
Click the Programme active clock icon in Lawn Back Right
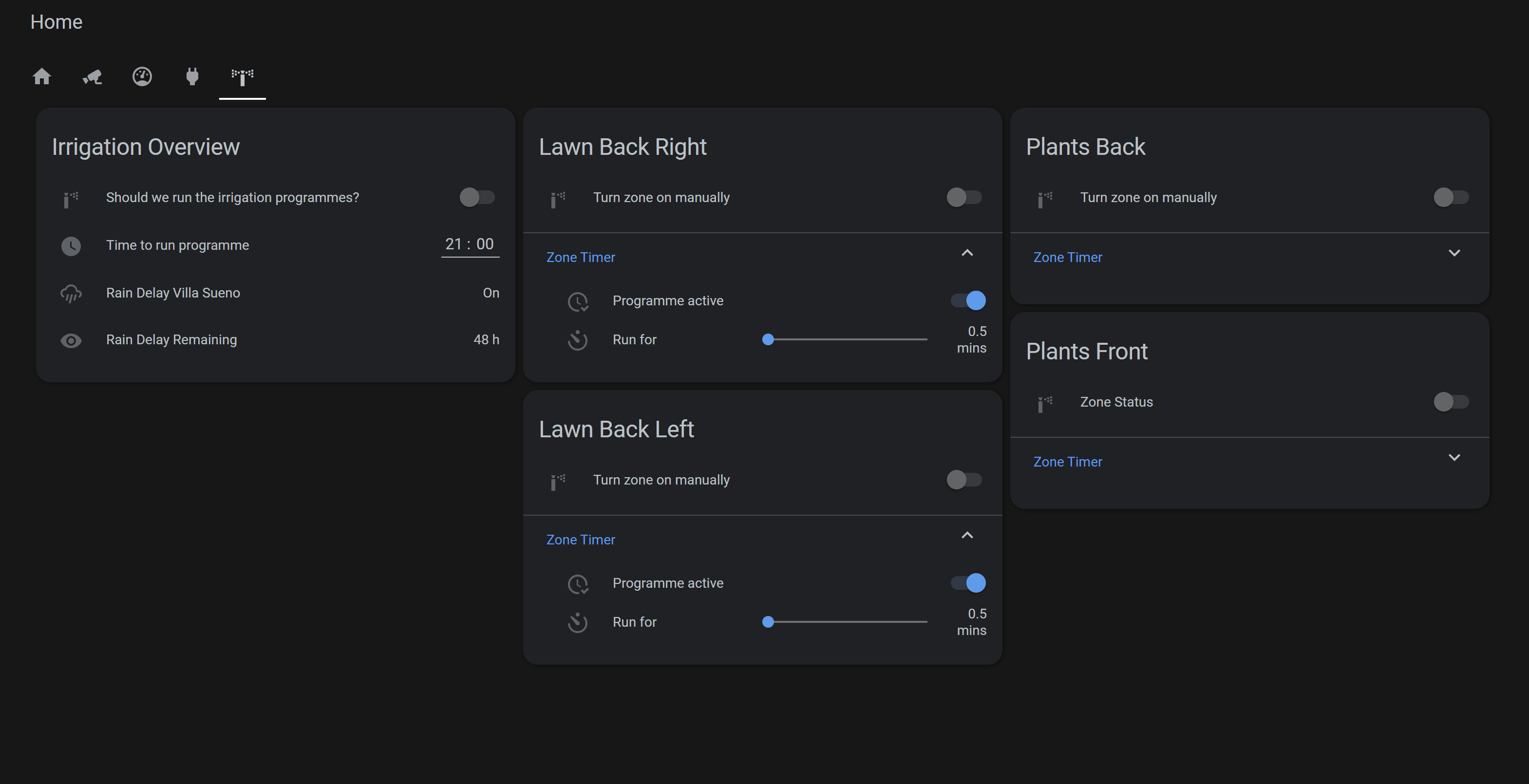click(x=577, y=301)
